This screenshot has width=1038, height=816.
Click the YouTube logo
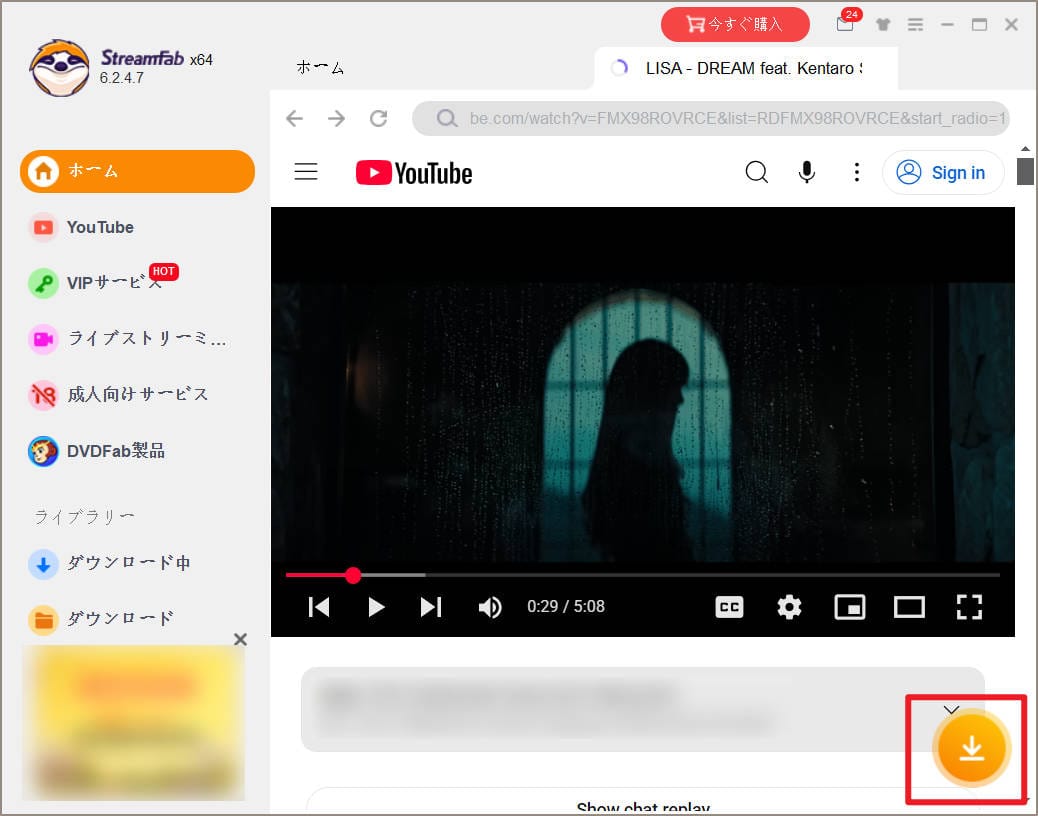(414, 173)
